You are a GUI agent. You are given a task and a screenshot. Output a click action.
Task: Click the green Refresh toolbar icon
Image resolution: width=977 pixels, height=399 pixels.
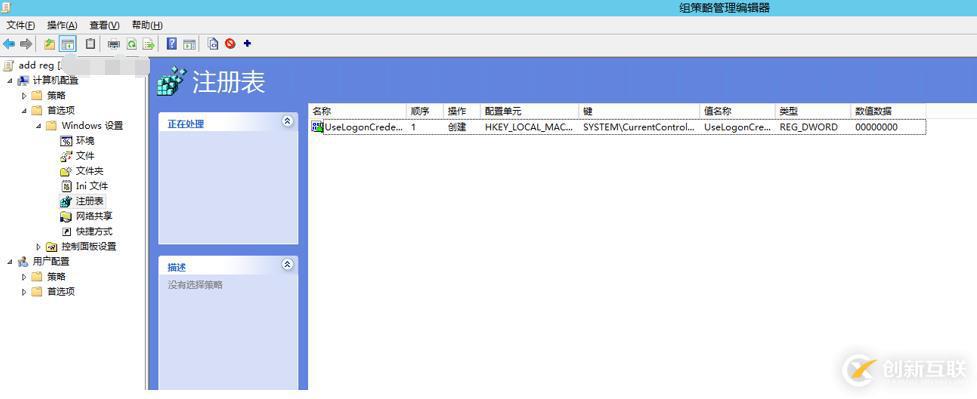[x=131, y=44]
